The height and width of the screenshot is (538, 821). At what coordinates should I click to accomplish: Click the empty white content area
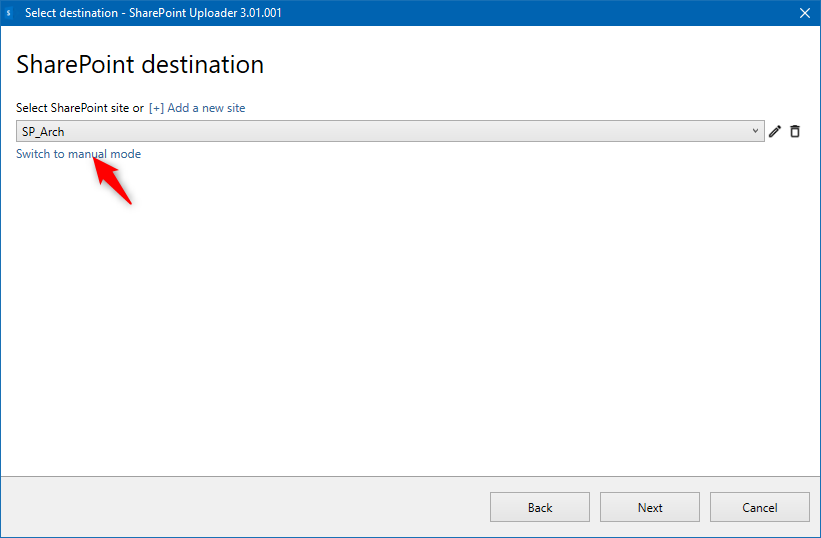click(410, 320)
